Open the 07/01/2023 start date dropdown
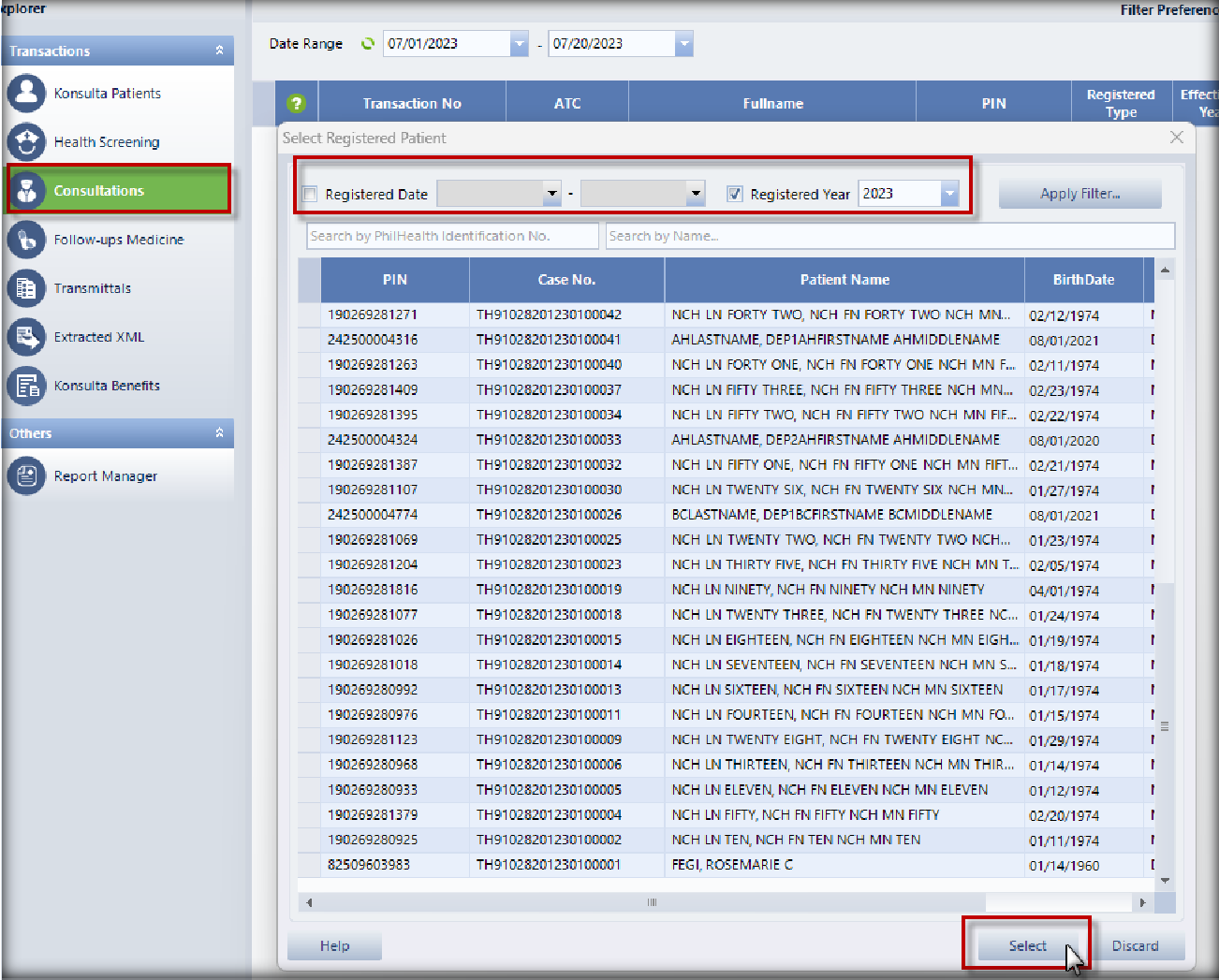Image resolution: width=1219 pixels, height=980 pixels. (519, 44)
